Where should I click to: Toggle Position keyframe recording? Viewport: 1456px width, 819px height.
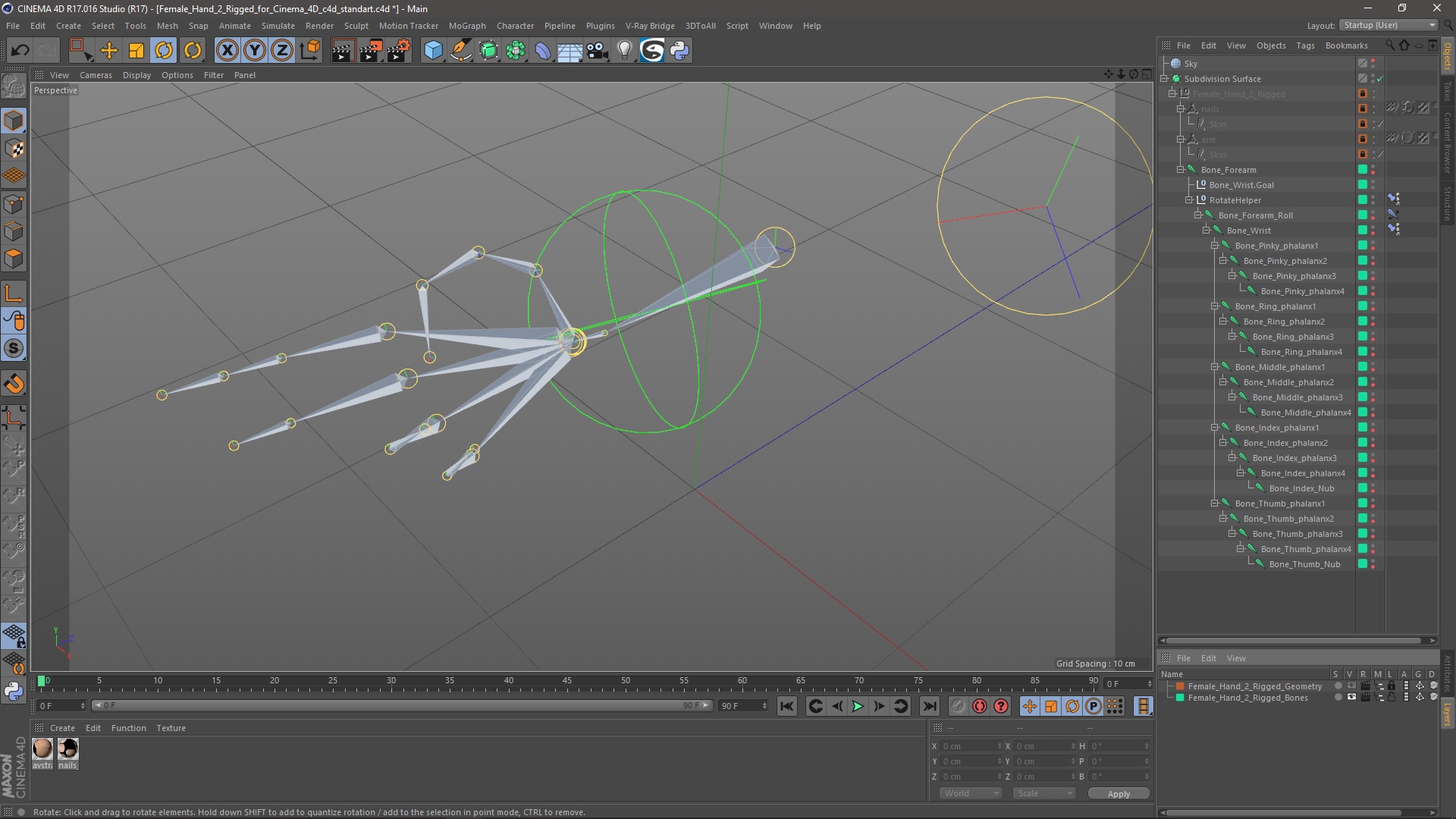point(1030,706)
